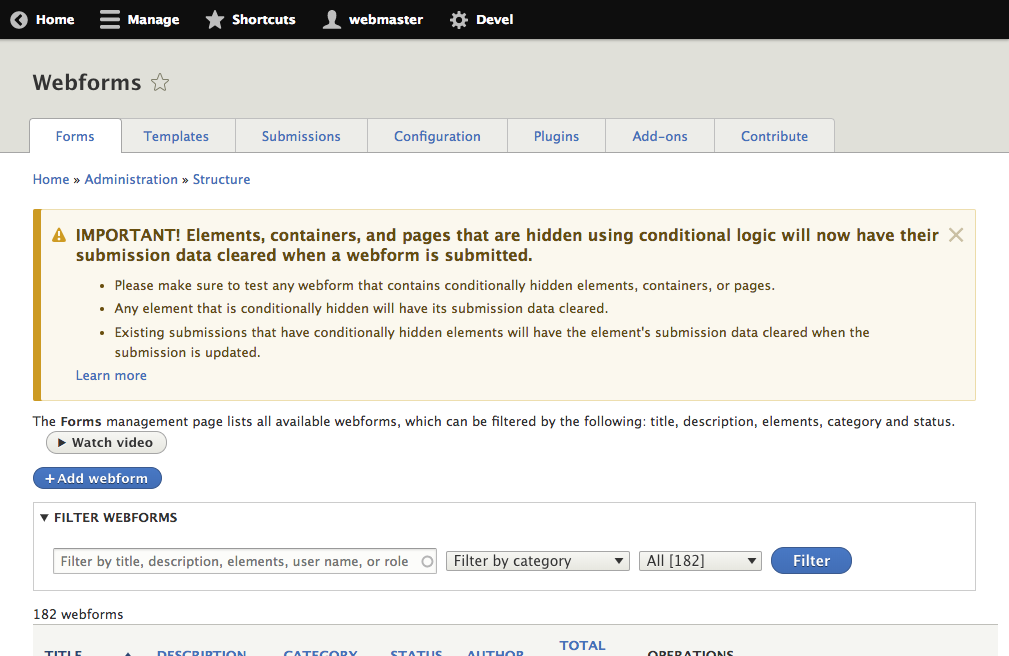Open the Learn more link
This screenshot has width=1009, height=656.
point(110,375)
